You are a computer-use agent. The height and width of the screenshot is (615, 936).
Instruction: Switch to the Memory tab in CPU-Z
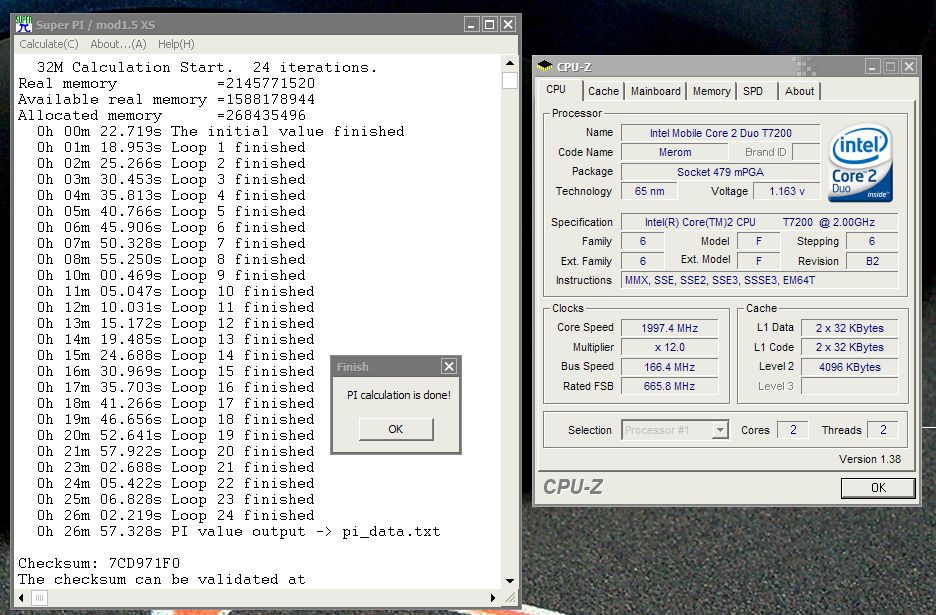(712, 91)
